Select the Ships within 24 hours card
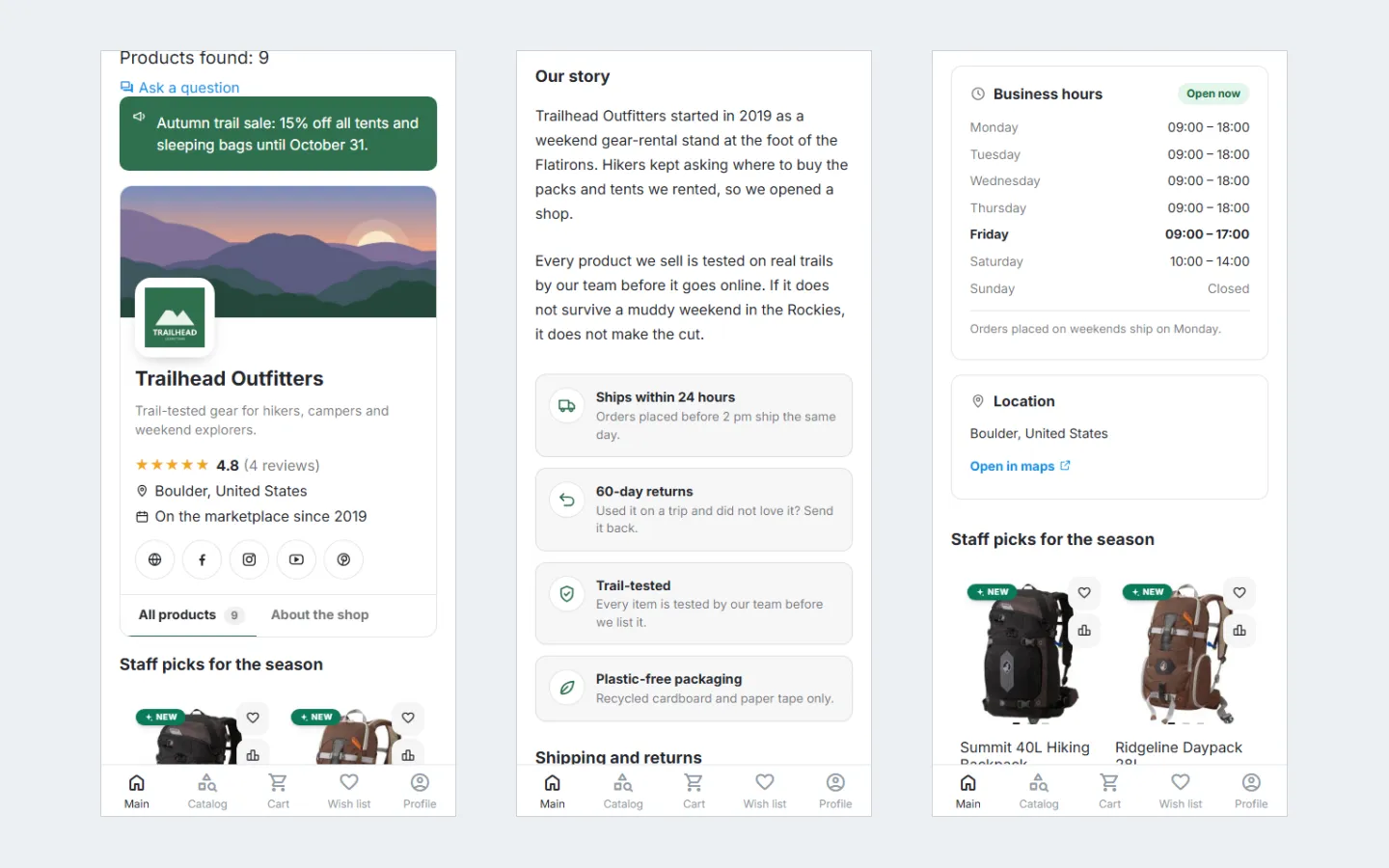The width and height of the screenshot is (1389, 868). click(694, 416)
